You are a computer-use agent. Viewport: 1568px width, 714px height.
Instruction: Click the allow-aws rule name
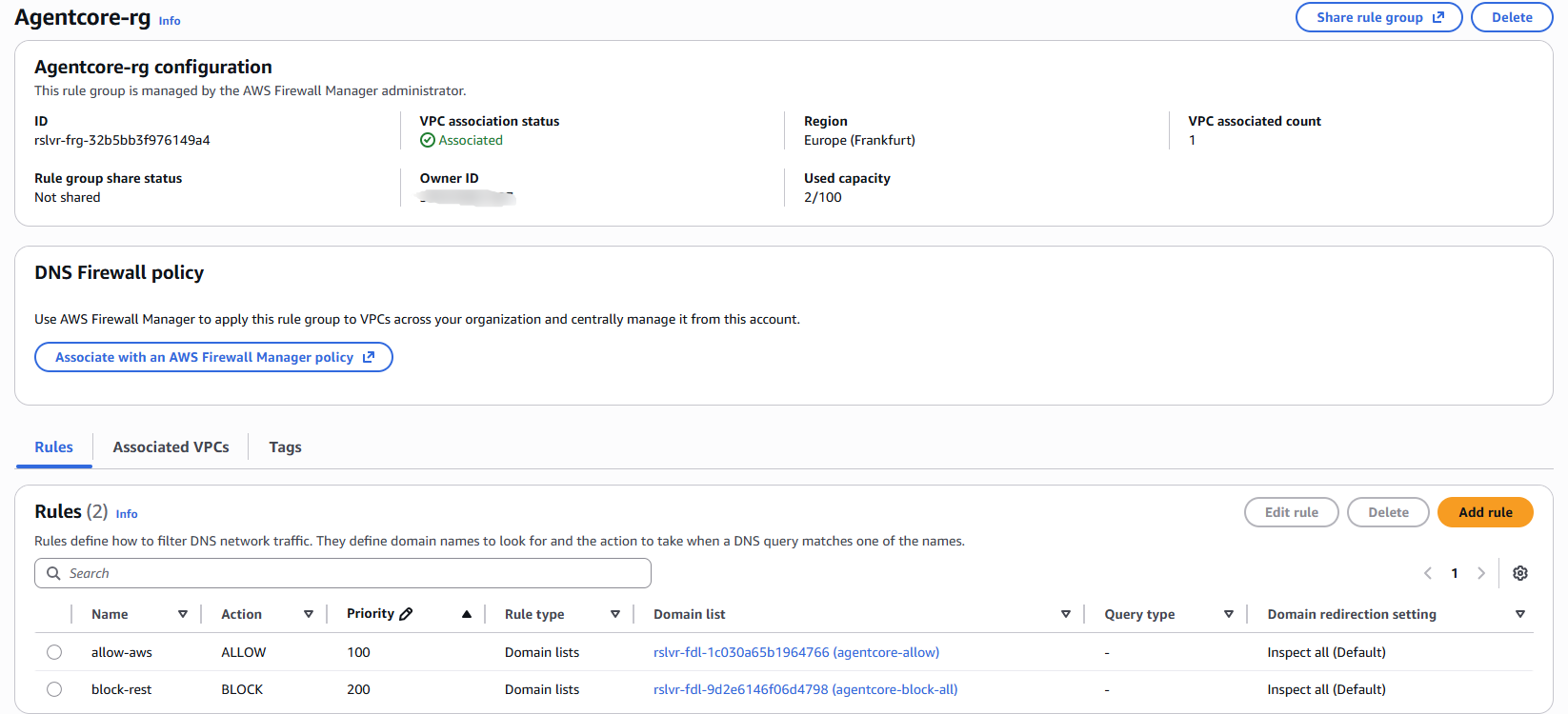[122, 652]
